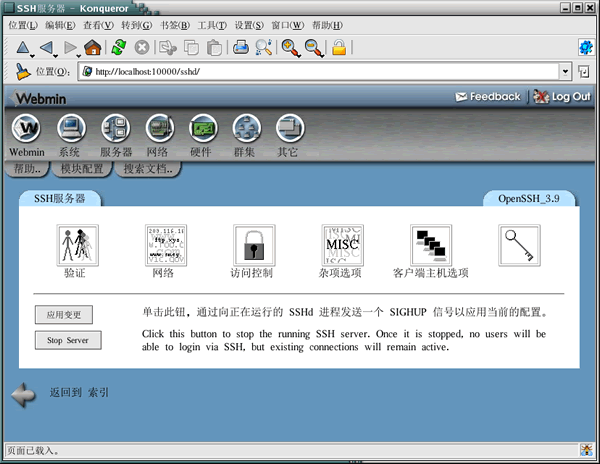The height and width of the screenshot is (464, 600).
Task: Open the 其它 (Others) category icon
Action: pyautogui.click(x=290, y=128)
